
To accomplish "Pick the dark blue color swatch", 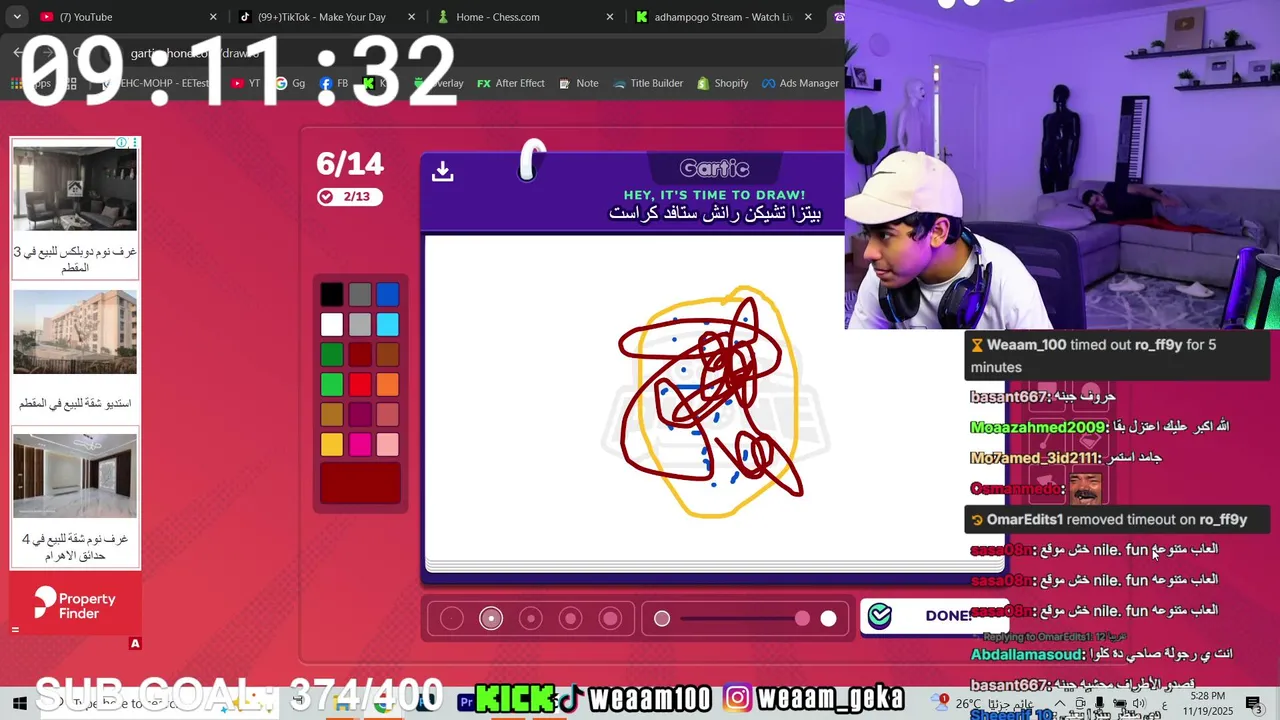I will 388,294.
